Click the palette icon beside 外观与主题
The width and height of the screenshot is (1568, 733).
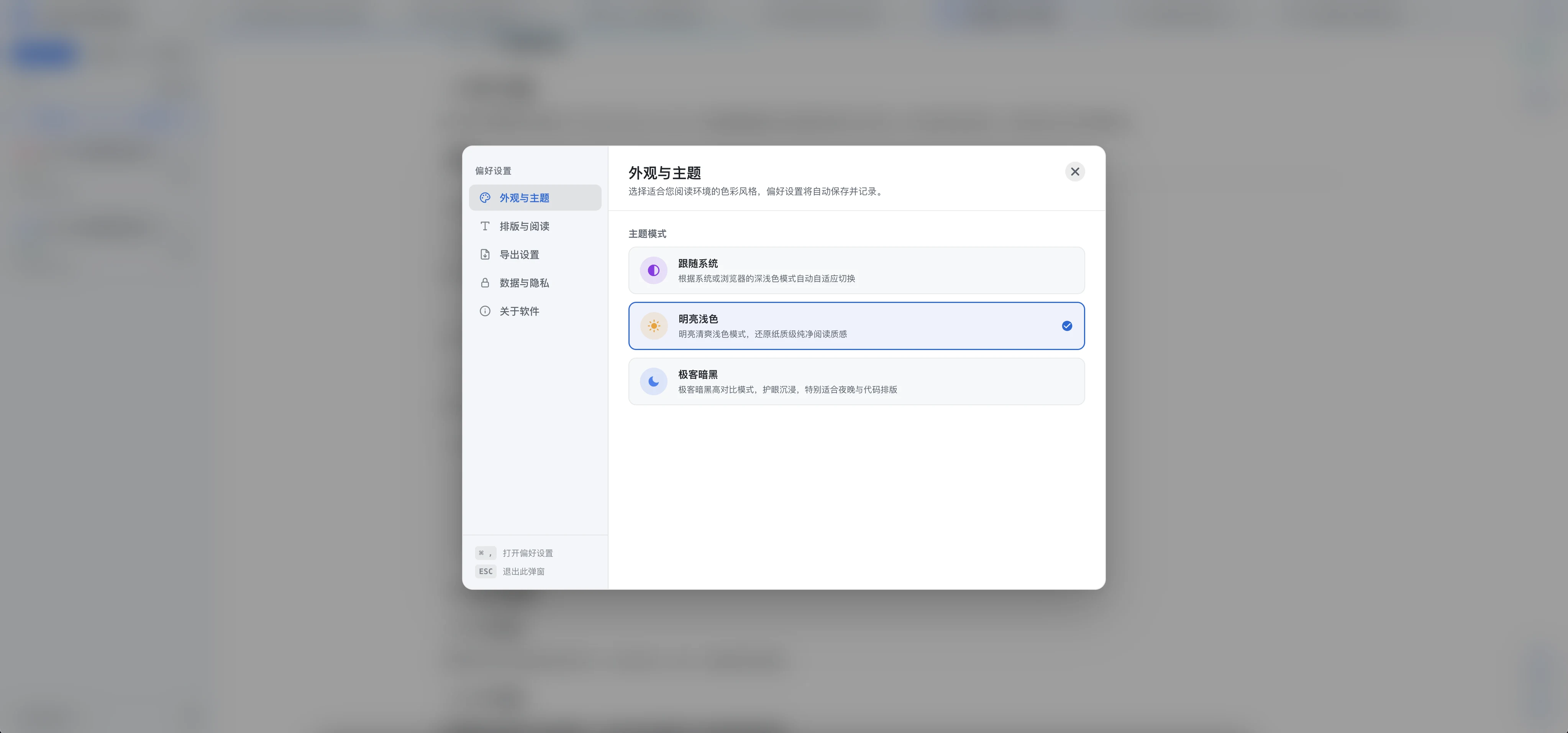pos(484,198)
